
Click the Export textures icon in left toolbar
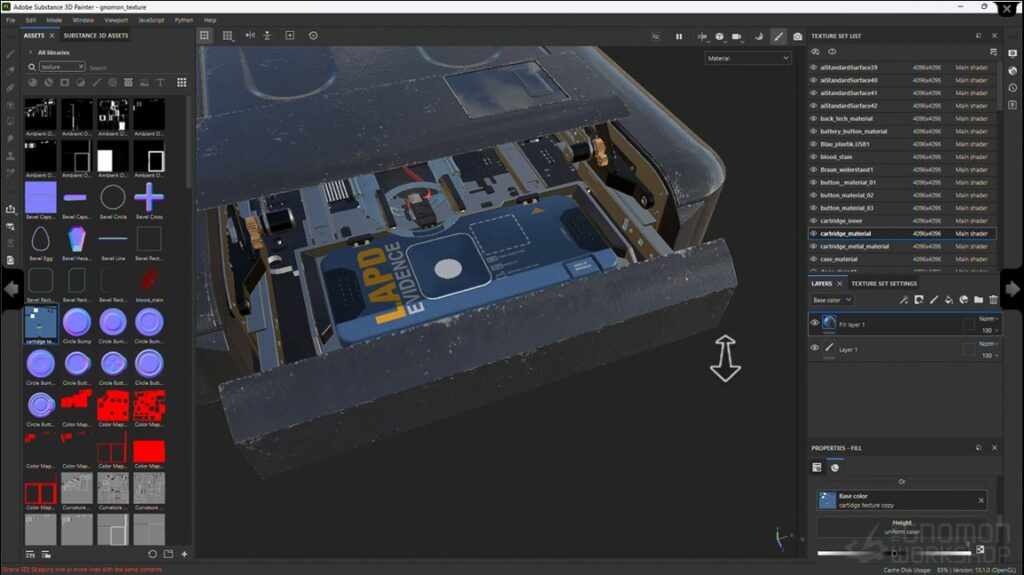click(10, 209)
